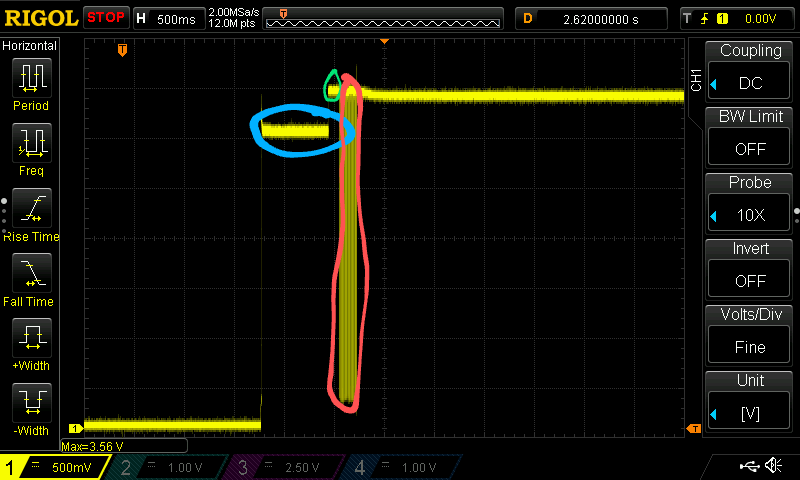This screenshot has height=480, width=800.
Task: Click the orange trigger position marker
Action: (x=122, y=48)
